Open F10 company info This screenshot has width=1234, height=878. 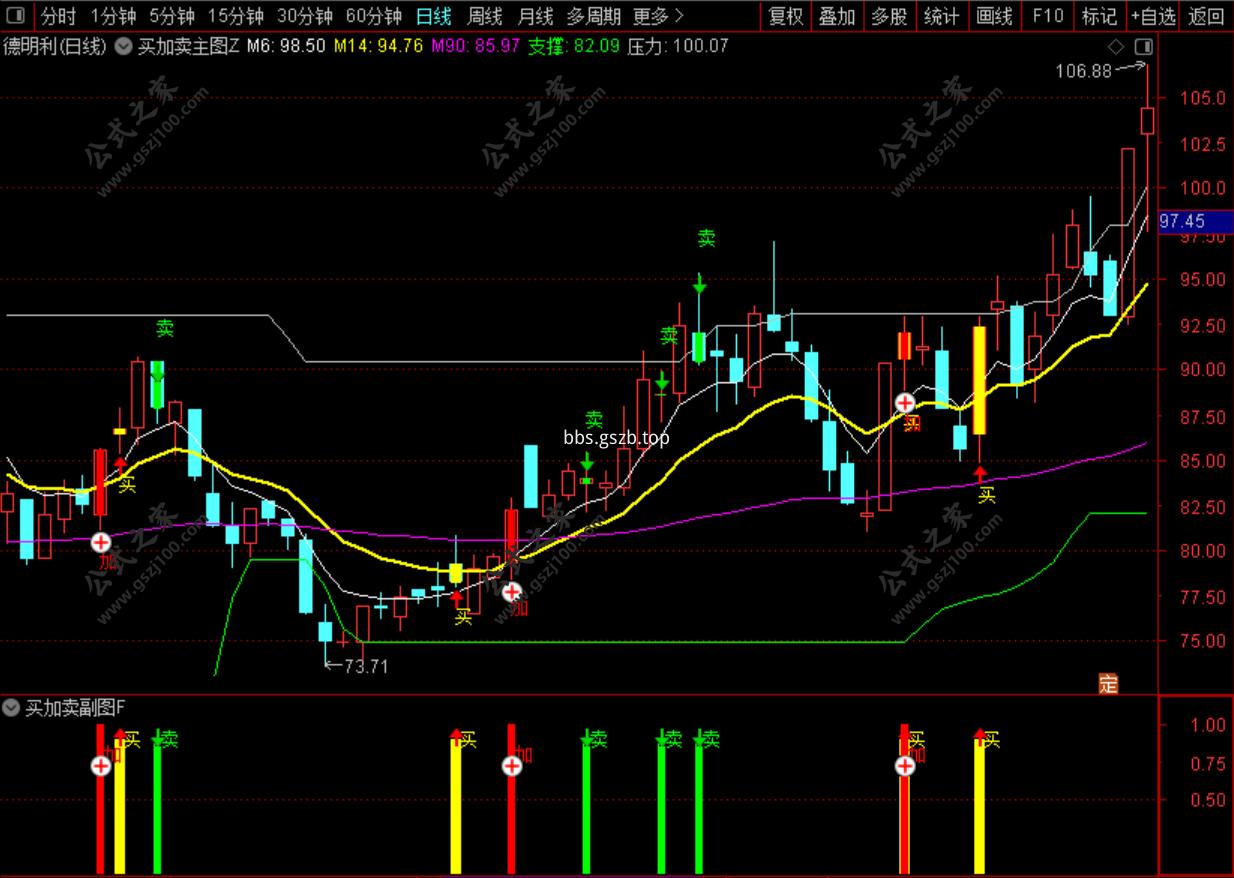[1047, 16]
